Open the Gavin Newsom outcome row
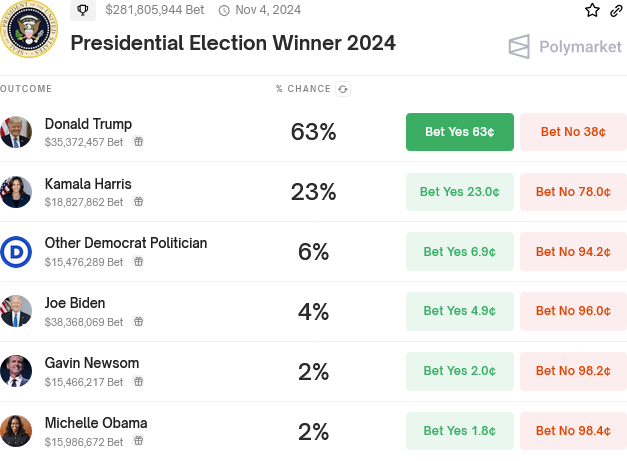The width and height of the screenshot is (627, 461). pos(91,363)
